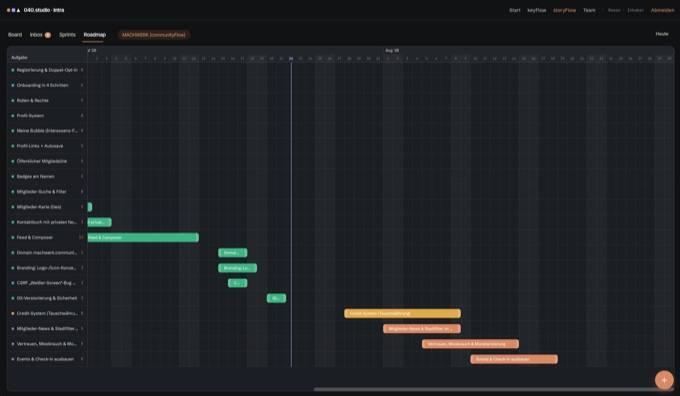Viewport: 680px width, 396px height.
Task: Open task Badges am Namen
Action: (x=36, y=177)
